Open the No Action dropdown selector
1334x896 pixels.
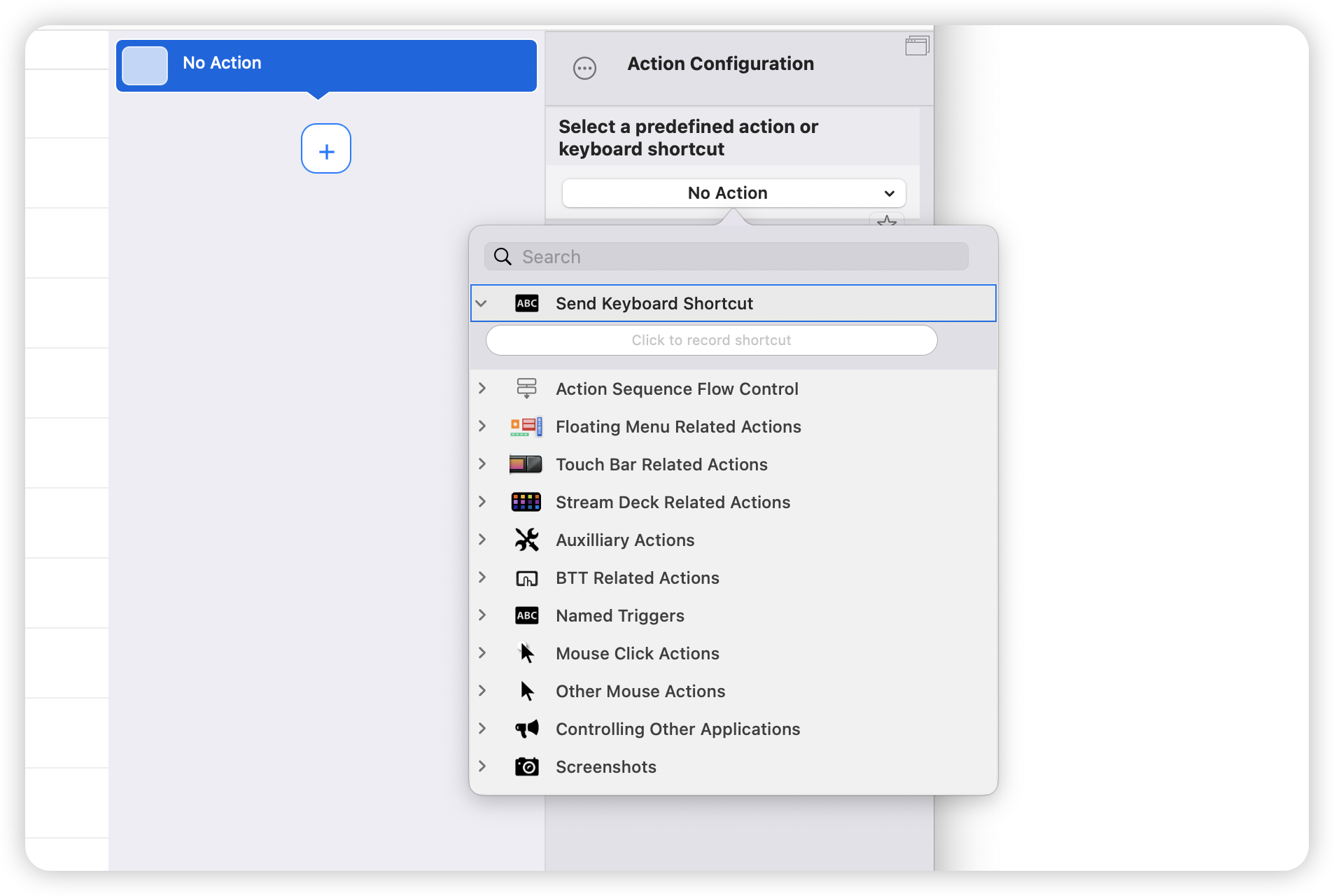point(733,193)
